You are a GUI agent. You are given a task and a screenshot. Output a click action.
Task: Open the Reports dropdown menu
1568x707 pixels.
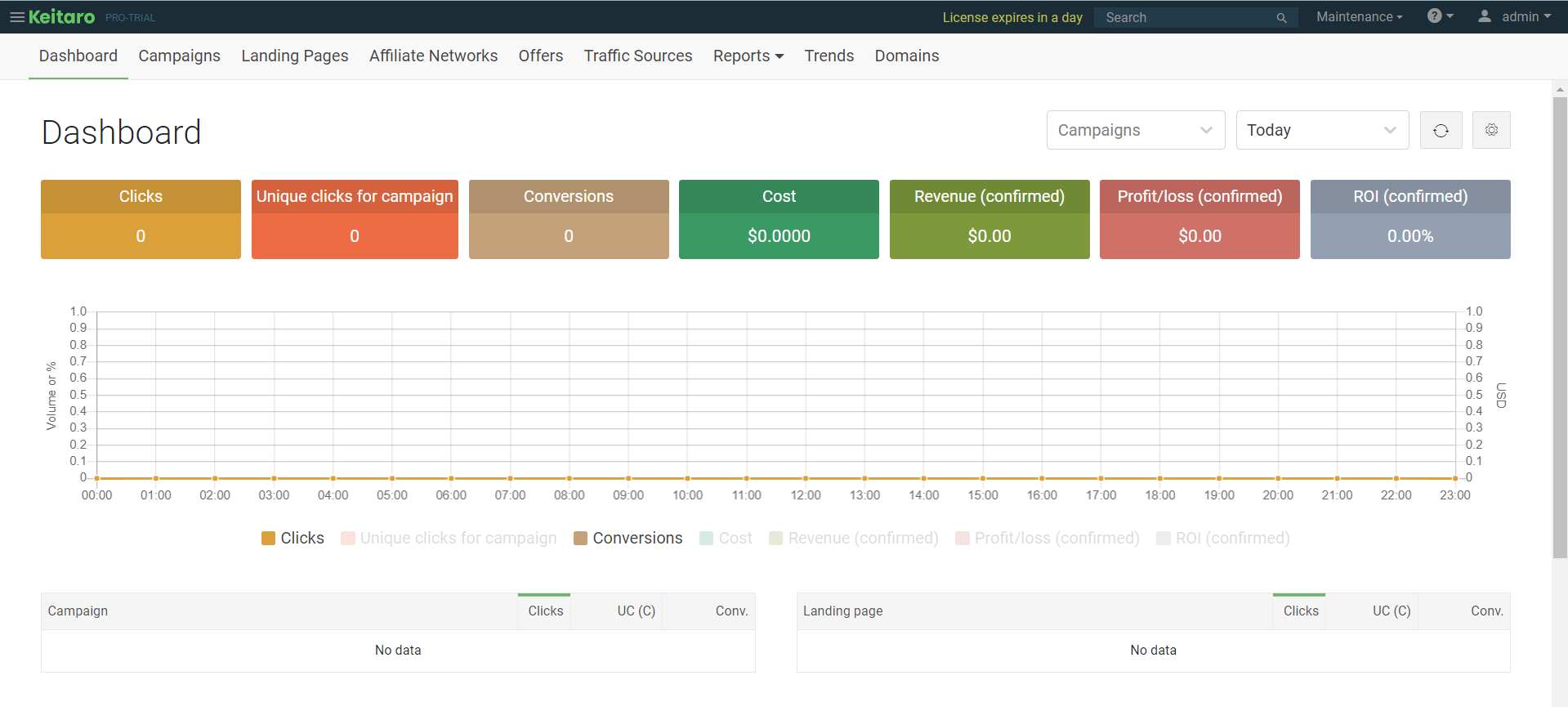click(x=748, y=56)
